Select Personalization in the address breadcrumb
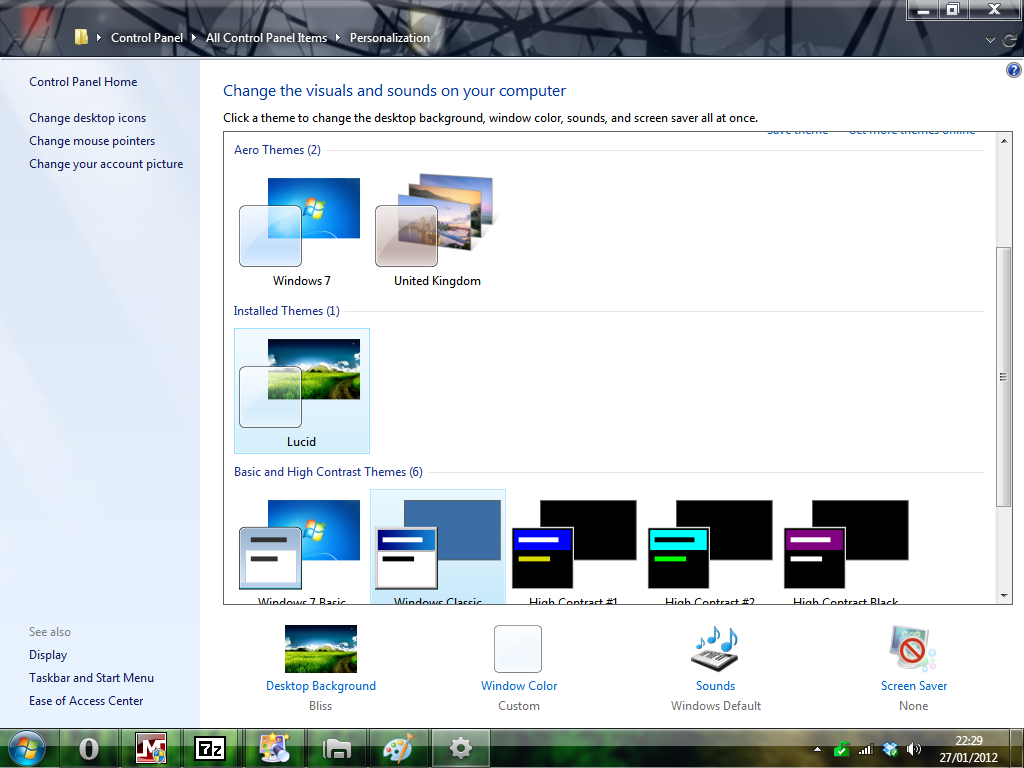 390,38
